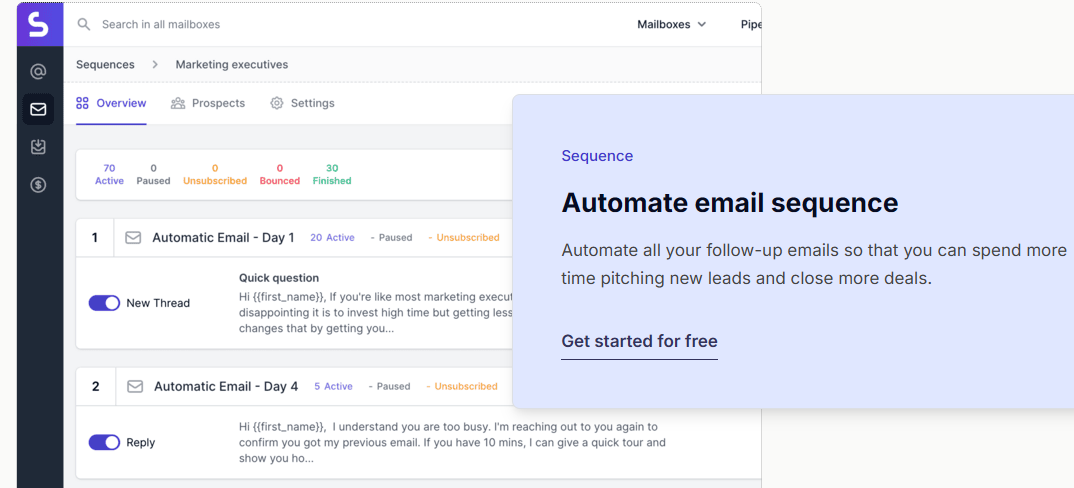This screenshot has height=488, width=1074.
Task: Expand the Mailboxes dropdown
Action: point(671,24)
